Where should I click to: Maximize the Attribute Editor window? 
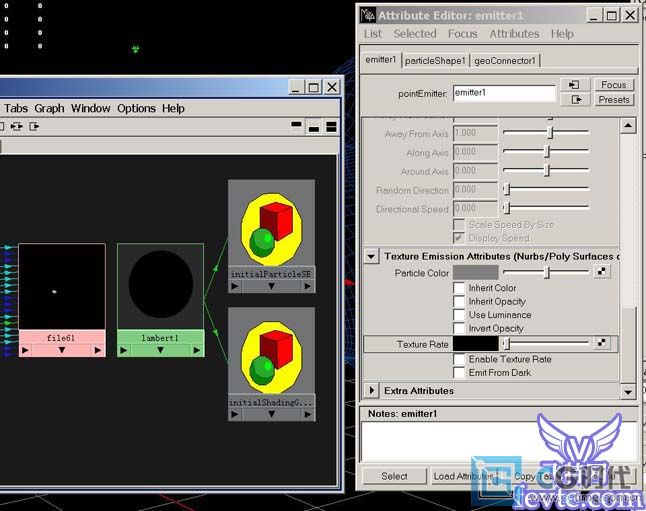[612, 15]
